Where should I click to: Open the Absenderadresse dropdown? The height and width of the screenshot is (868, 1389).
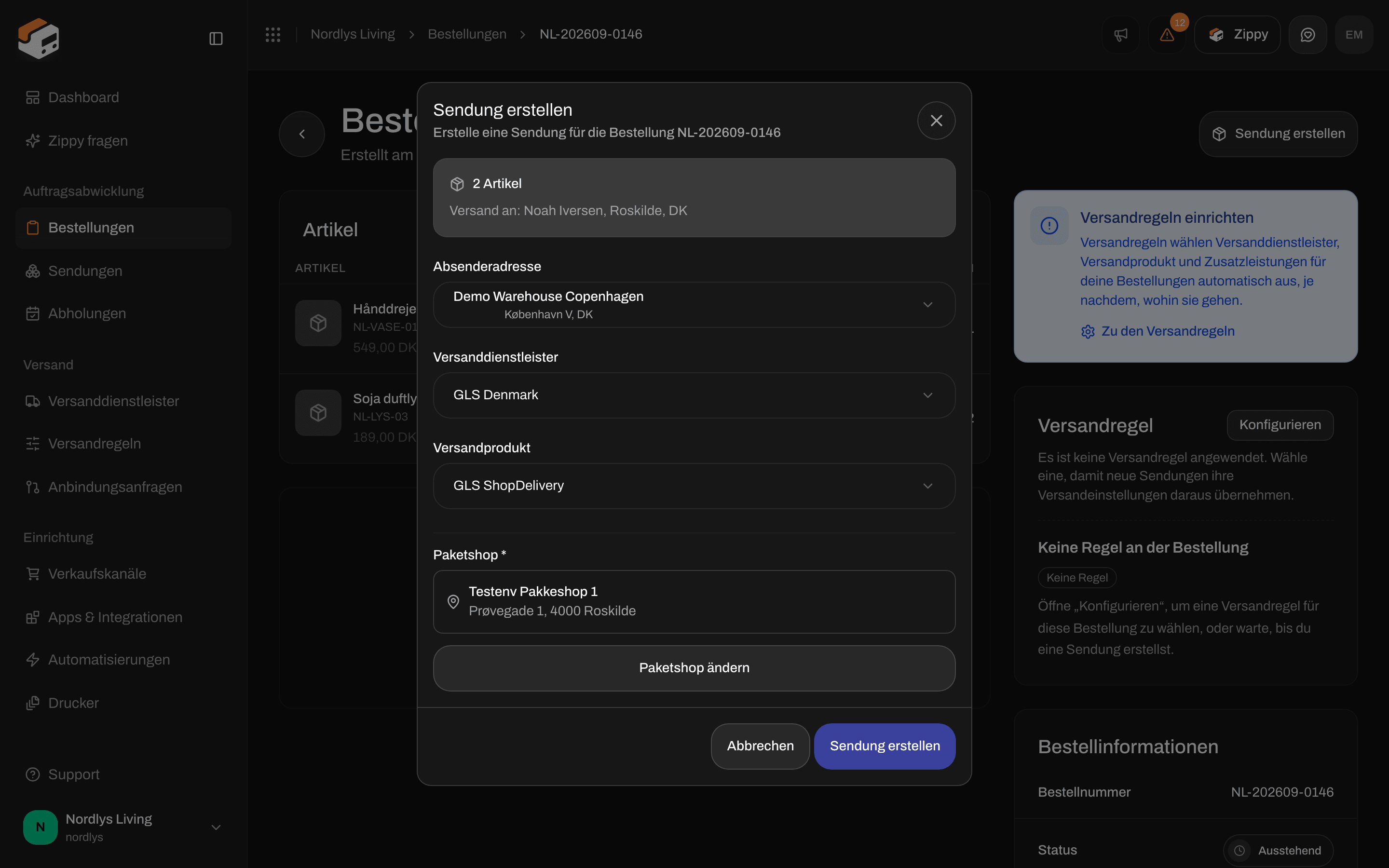coord(694,305)
